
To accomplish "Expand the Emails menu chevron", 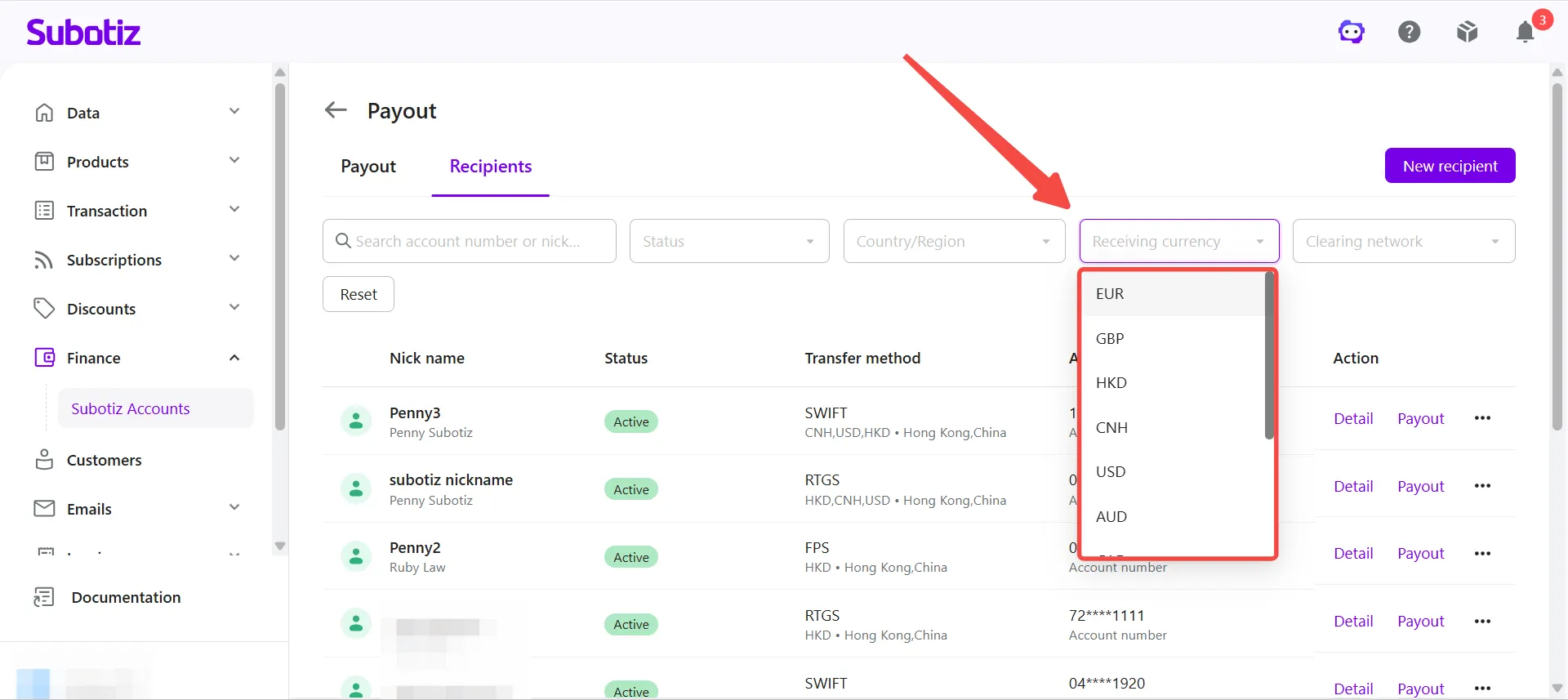I will (x=234, y=507).
